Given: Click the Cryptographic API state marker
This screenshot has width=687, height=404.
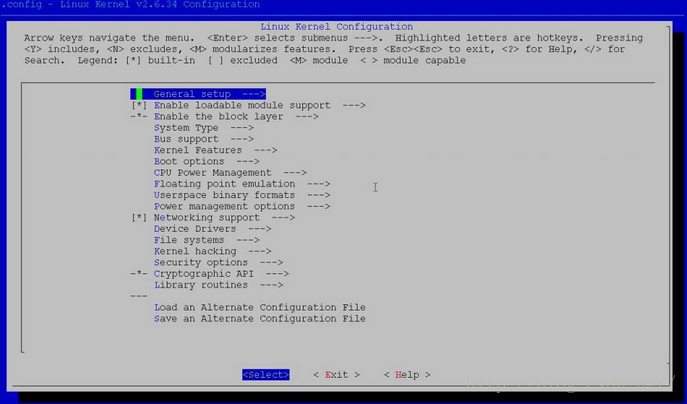Looking at the screenshot, I should pyautogui.click(x=139, y=274).
